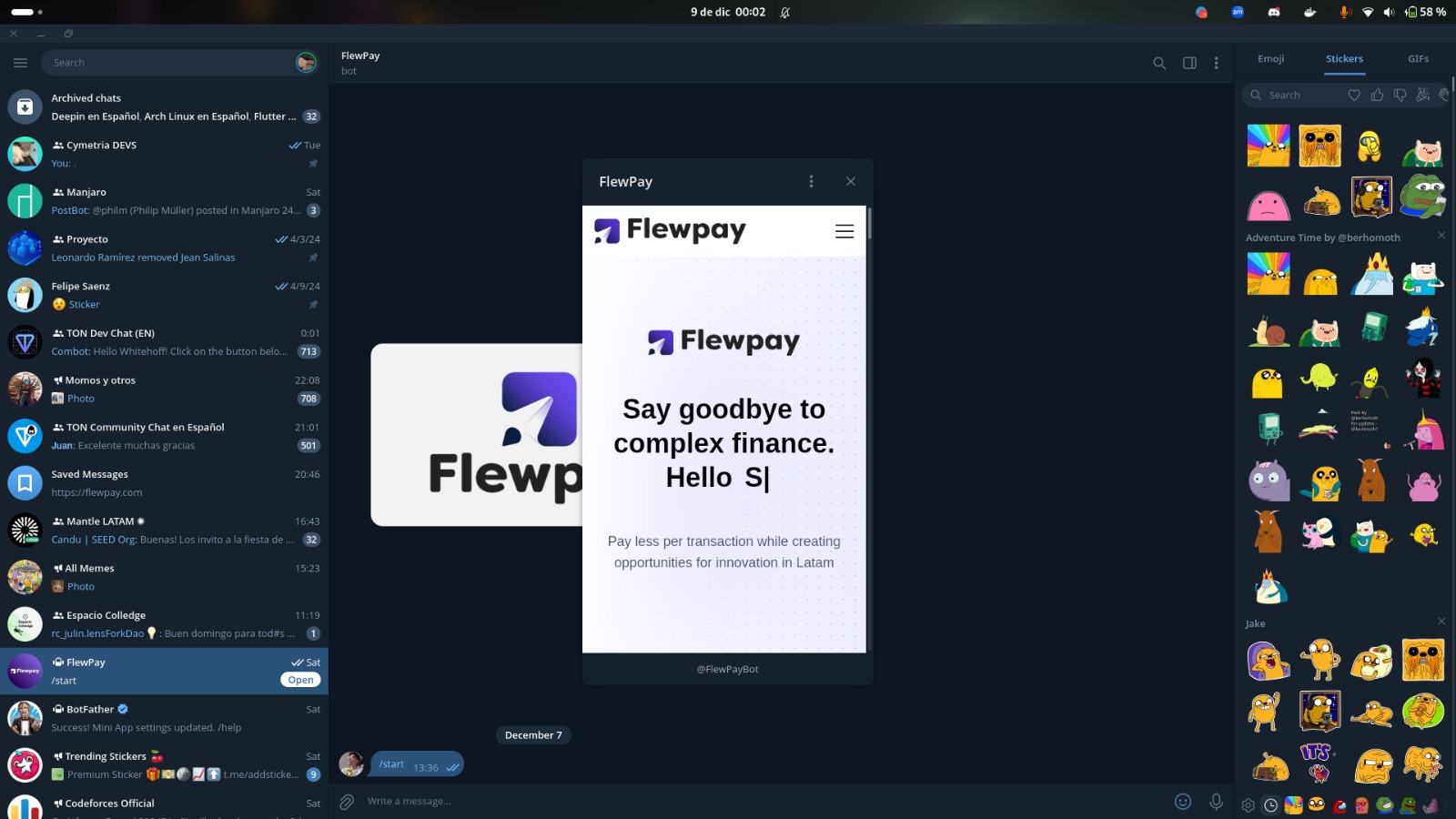
Task: Open volume control in system tray
Action: pyautogui.click(x=1389, y=12)
